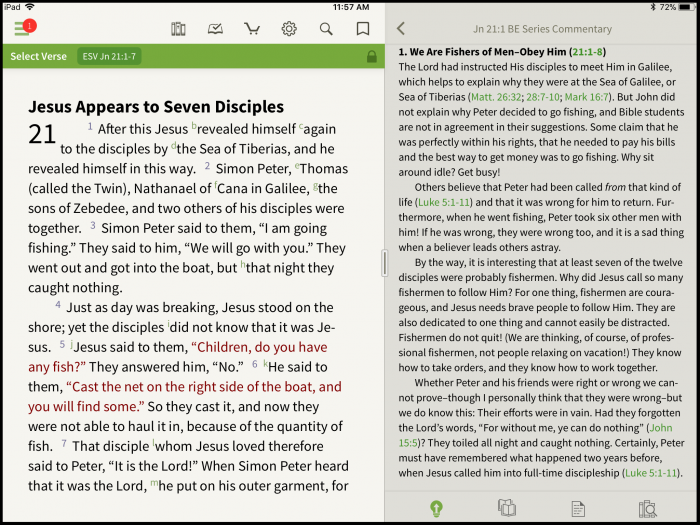The width and height of the screenshot is (700, 525).
Task: Tap verse number 2 before Simon Peter
Action: point(207,166)
